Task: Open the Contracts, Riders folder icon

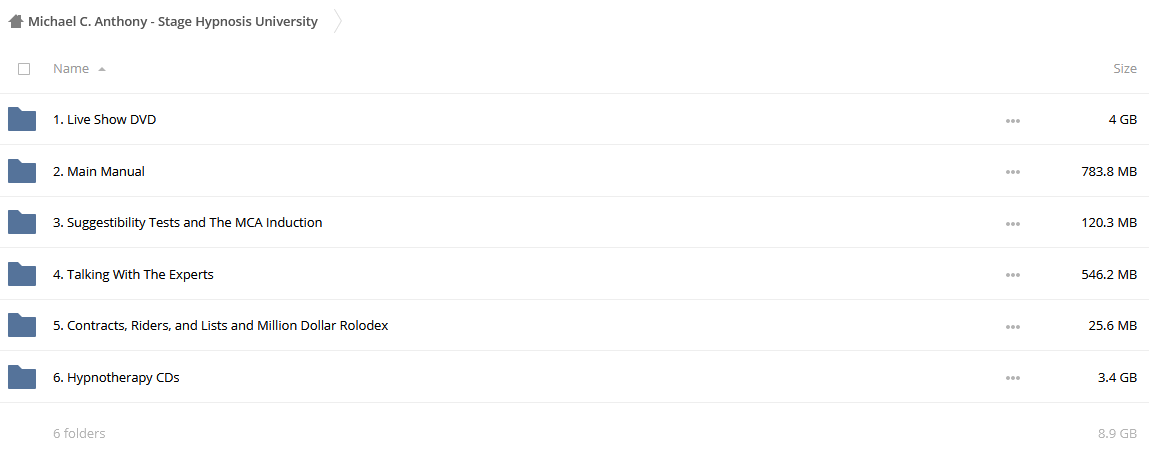Action: (22, 326)
